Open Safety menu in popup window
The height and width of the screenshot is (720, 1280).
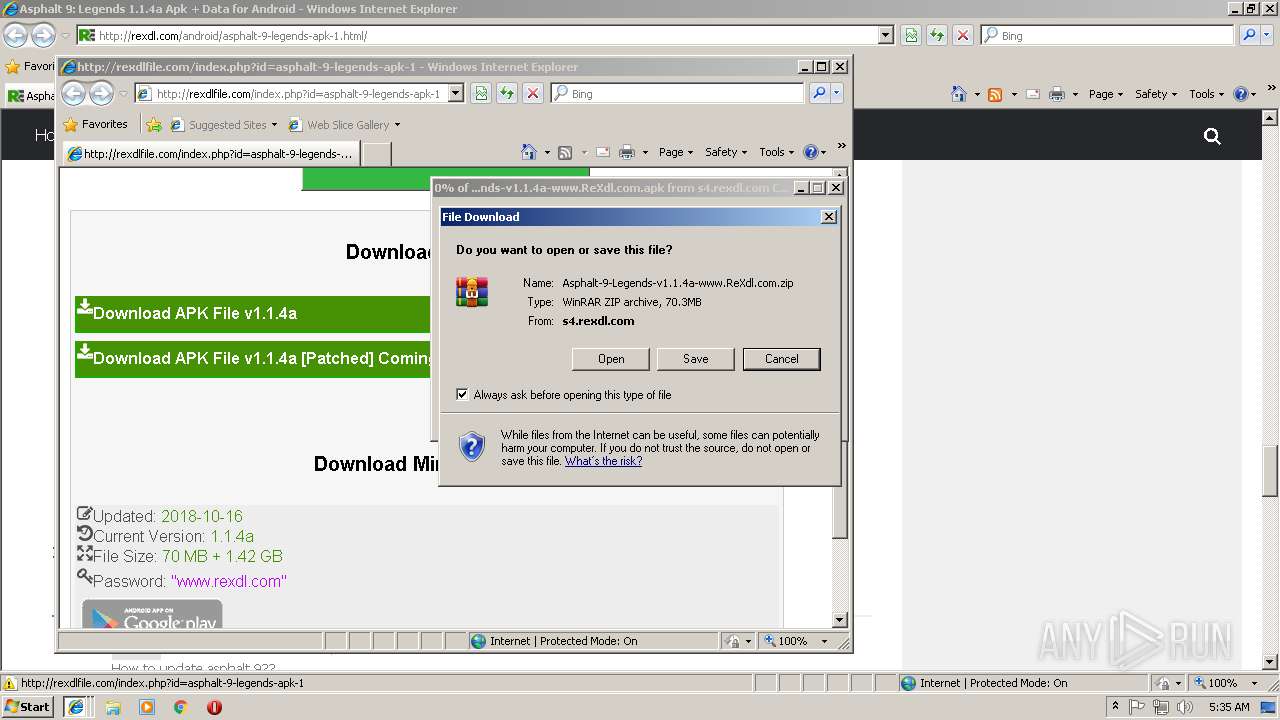tap(726, 152)
